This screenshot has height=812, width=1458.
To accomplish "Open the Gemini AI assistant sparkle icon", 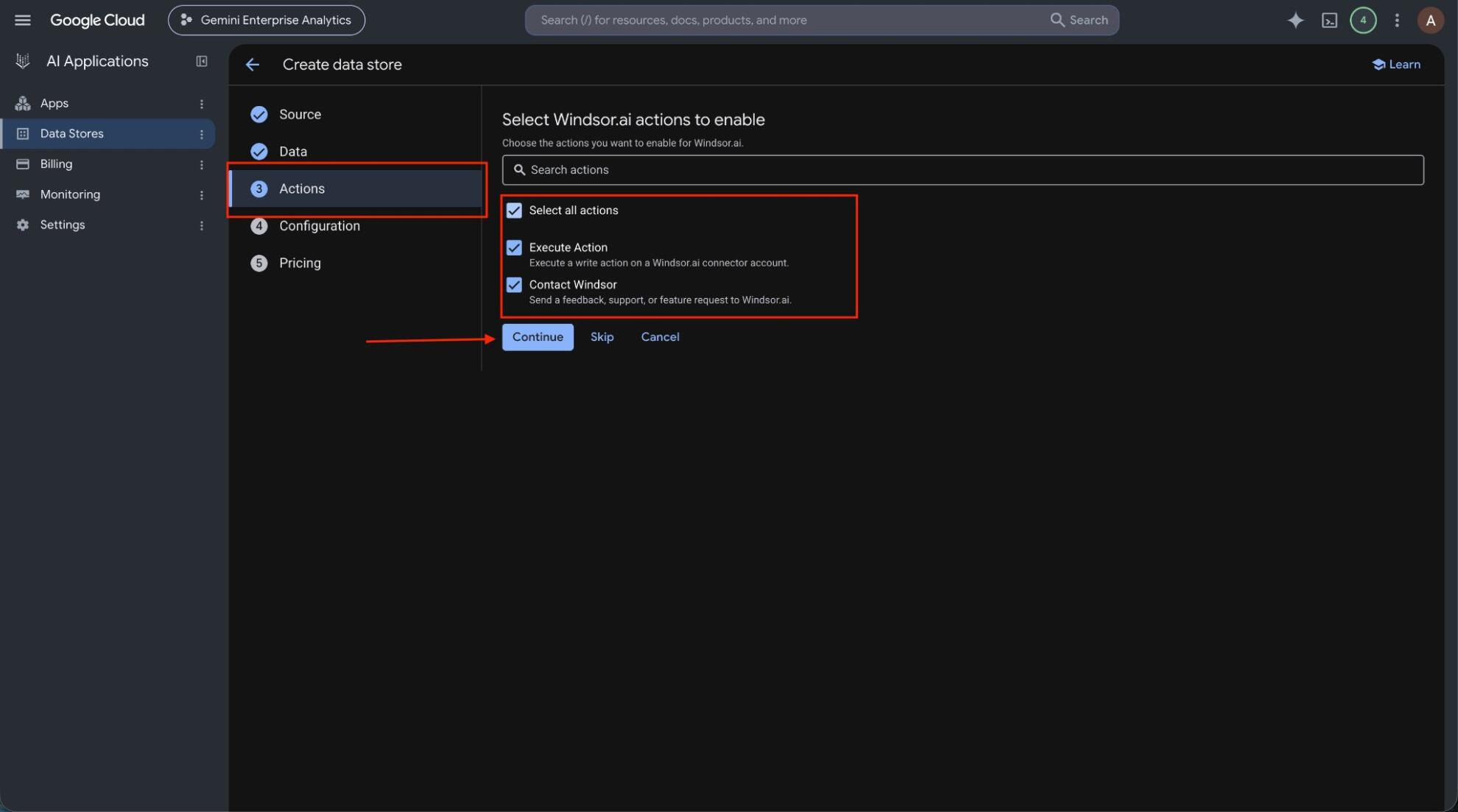I will tap(1295, 20).
